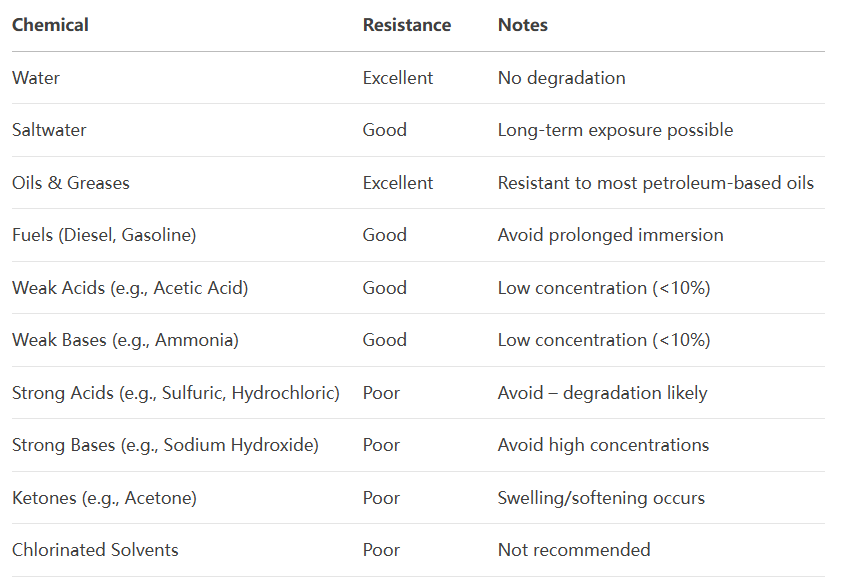Click the Chlorinated Solvents cell
This screenshot has height=577, width=841.
[95, 550]
